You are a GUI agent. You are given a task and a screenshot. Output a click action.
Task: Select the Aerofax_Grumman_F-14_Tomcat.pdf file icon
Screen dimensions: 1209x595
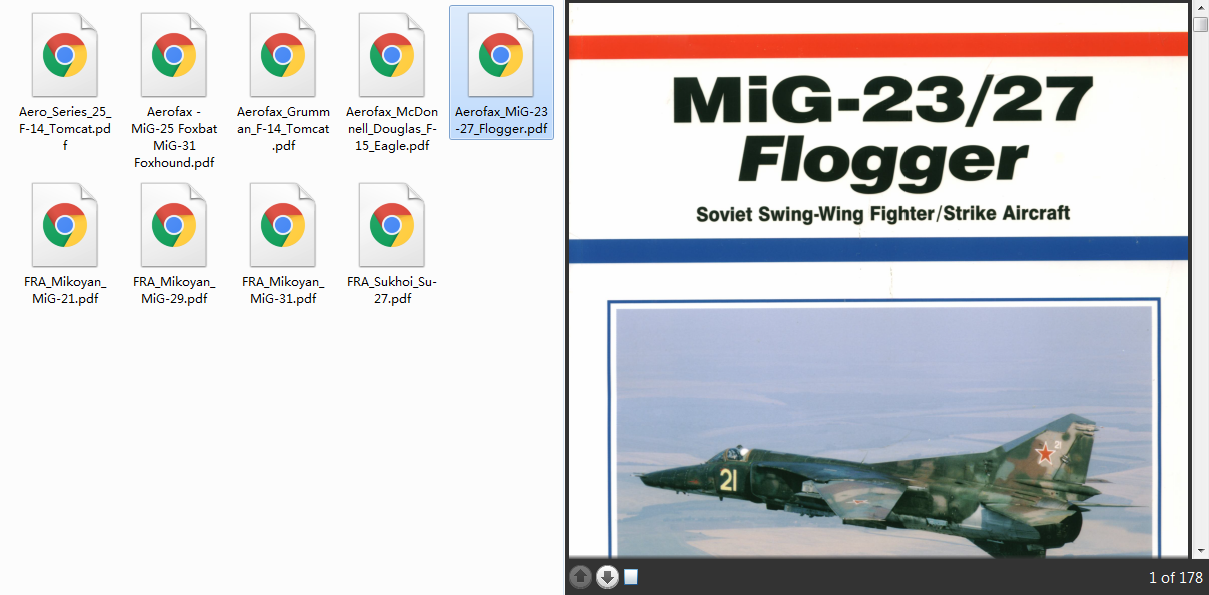click(x=283, y=56)
